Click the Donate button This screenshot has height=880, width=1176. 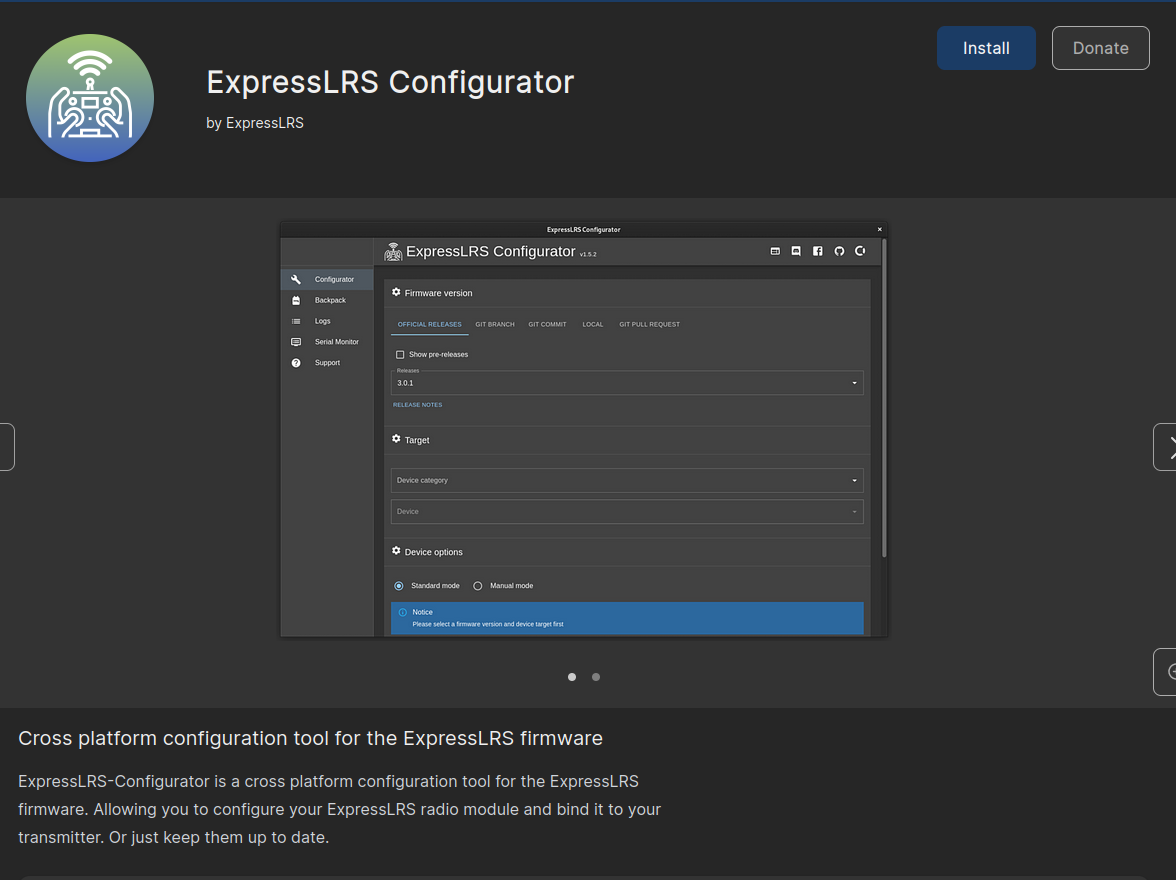pyautogui.click(x=1100, y=48)
